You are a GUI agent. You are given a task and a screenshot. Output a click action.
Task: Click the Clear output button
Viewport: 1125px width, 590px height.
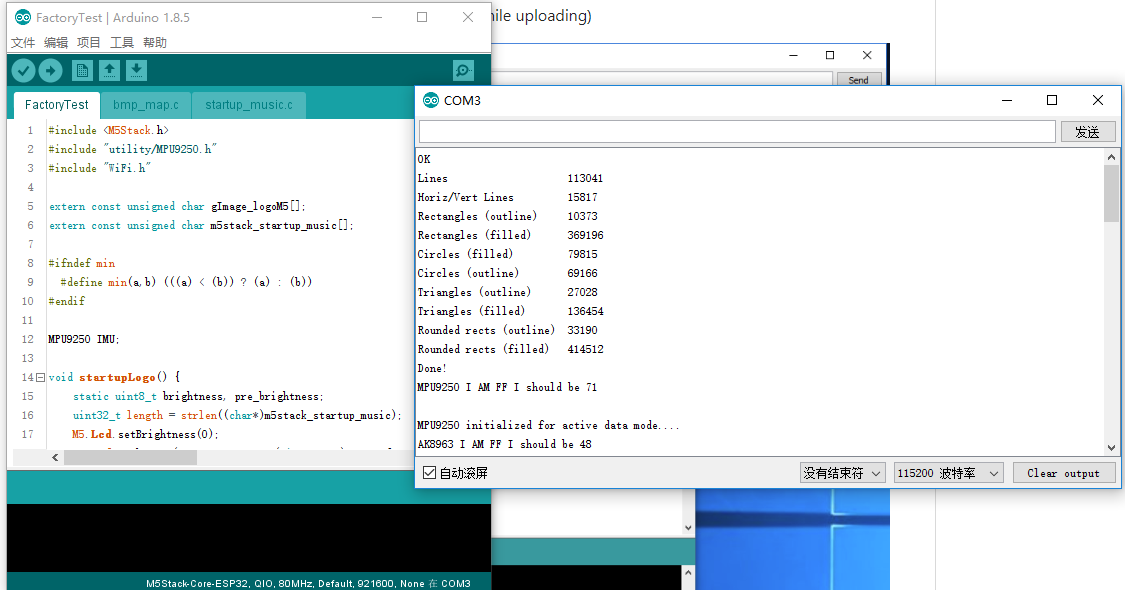(1064, 473)
